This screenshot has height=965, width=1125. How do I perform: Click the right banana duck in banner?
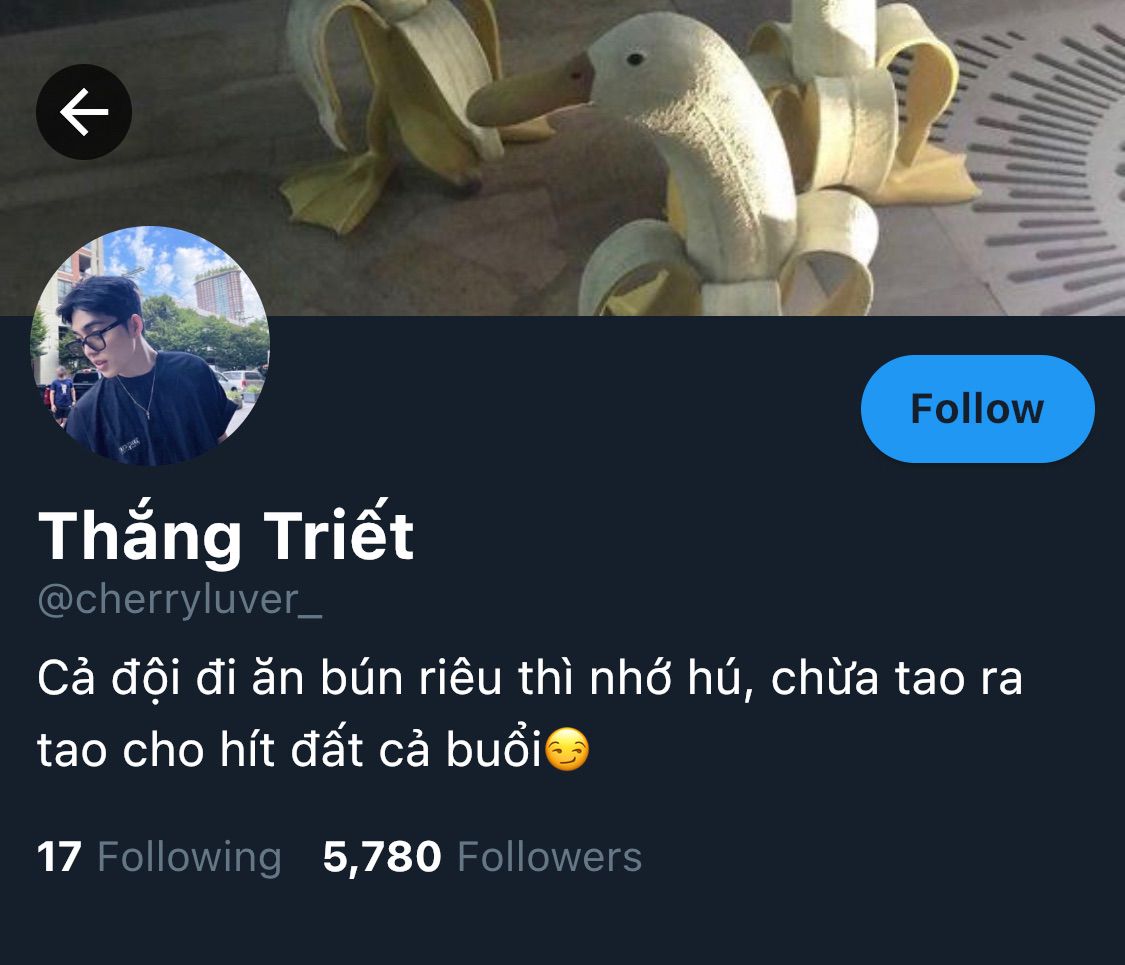point(861,100)
